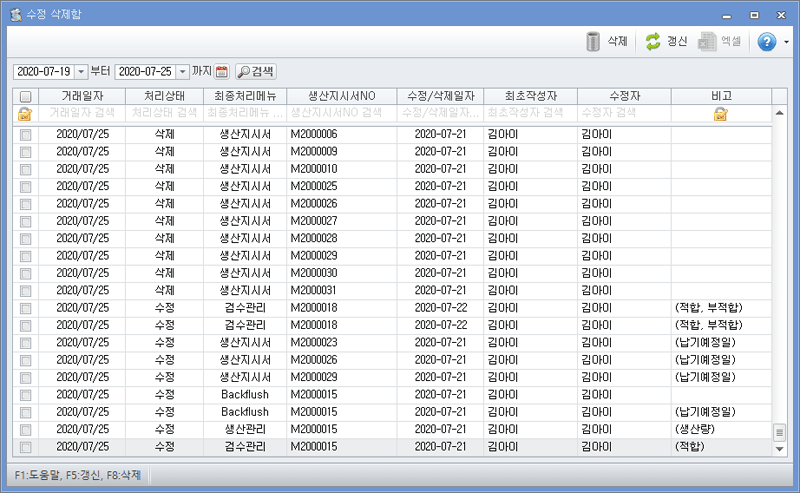
Task: Open the calendar icon next to 까지
Action: tap(222, 72)
